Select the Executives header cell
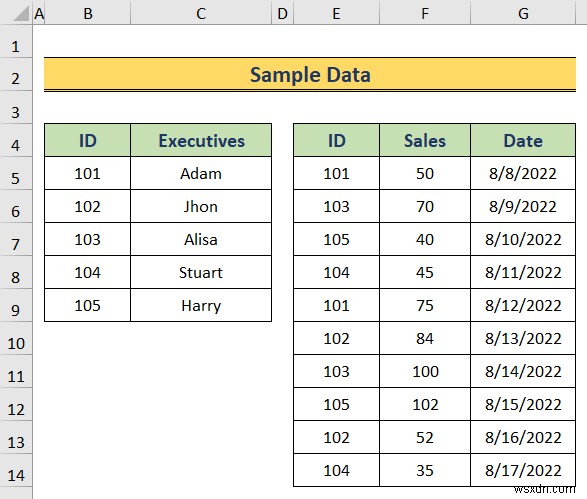The image size is (587, 499). (201, 140)
